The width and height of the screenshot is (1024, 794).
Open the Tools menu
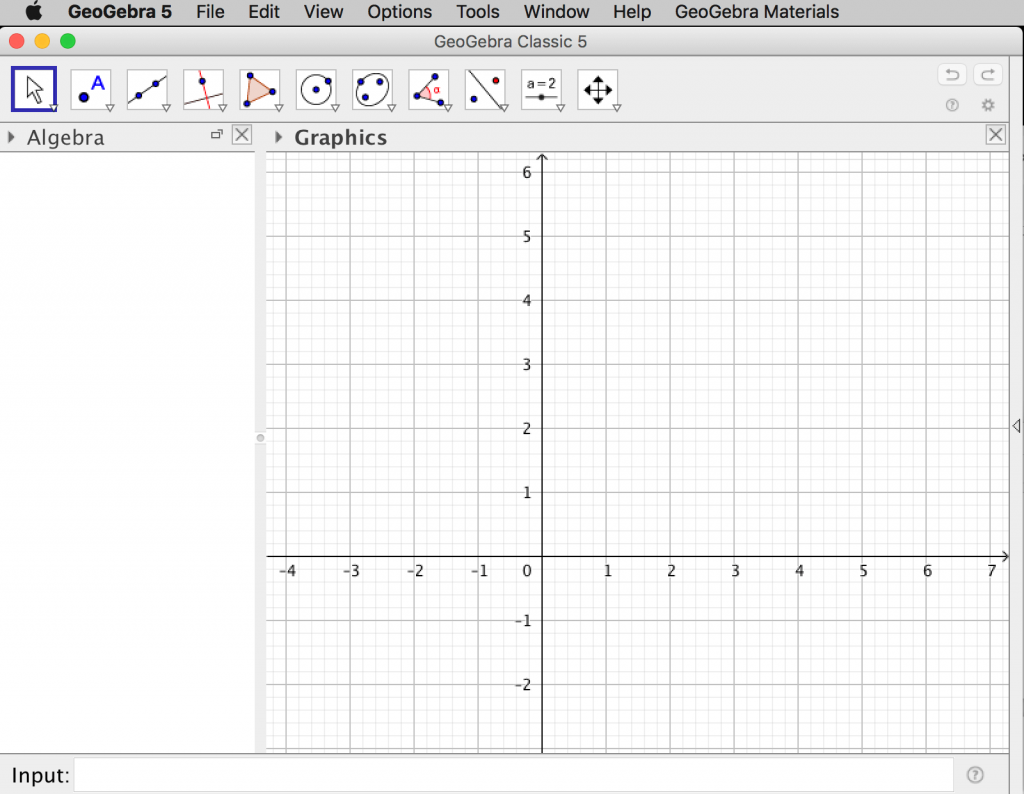pyautogui.click(x=478, y=12)
